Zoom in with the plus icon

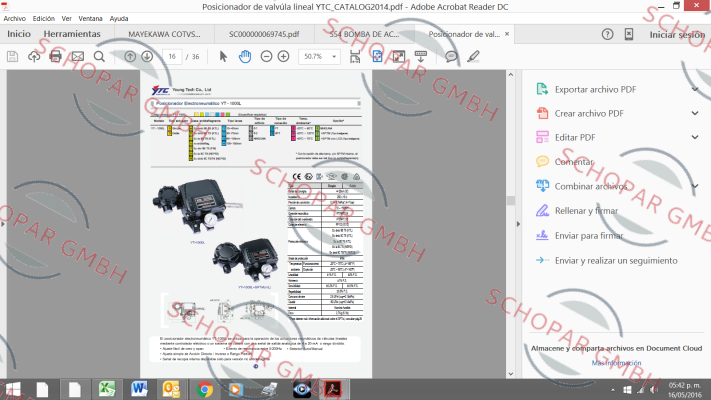283,57
